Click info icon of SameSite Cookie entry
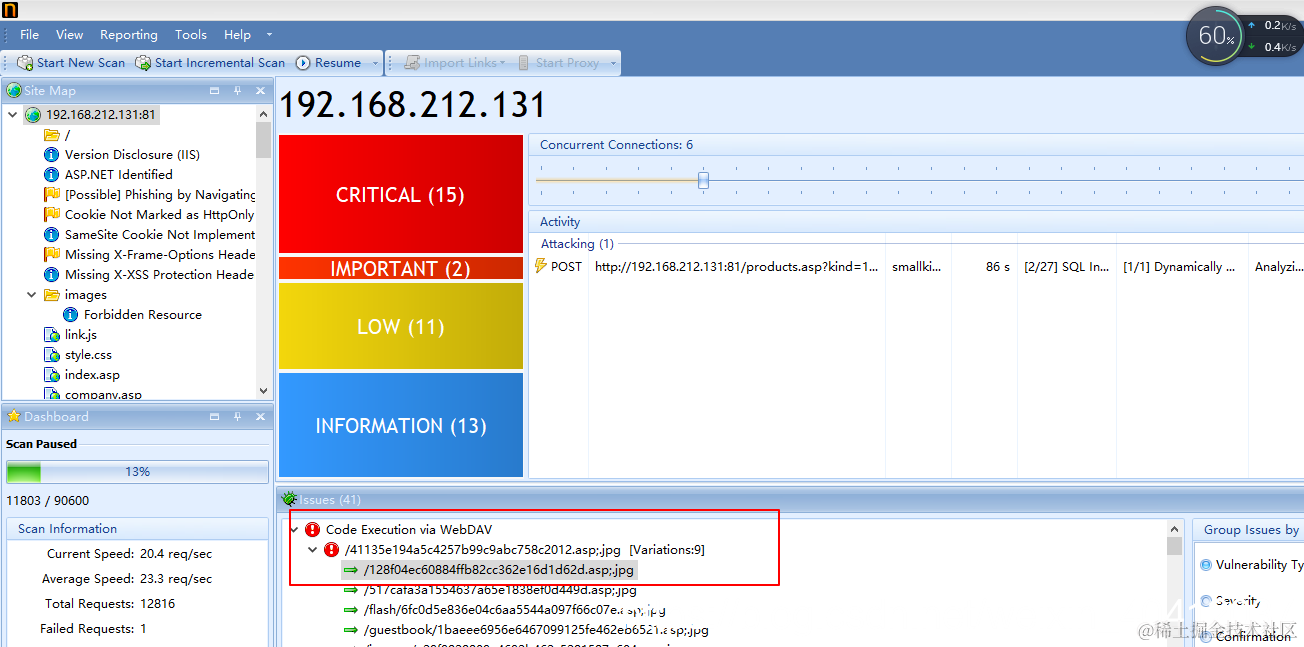 pos(52,235)
